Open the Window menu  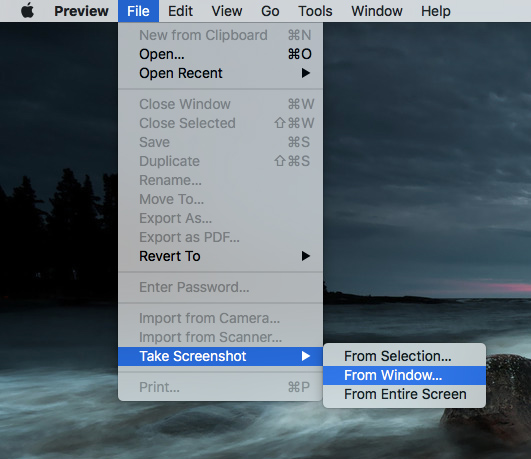coord(377,11)
